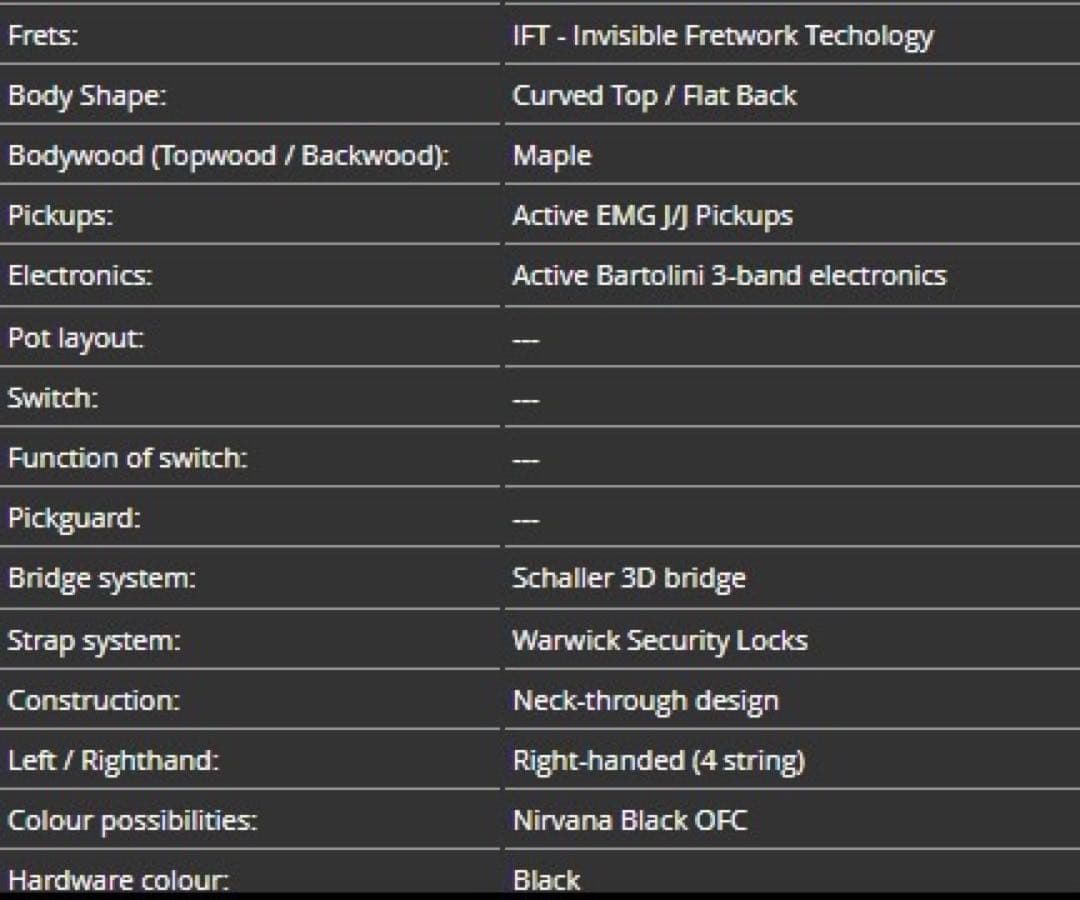The height and width of the screenshot is (900, 1080).
Task: Click the 'Construction:' row label
Action: pyautogui.click(x=94, y=700)
